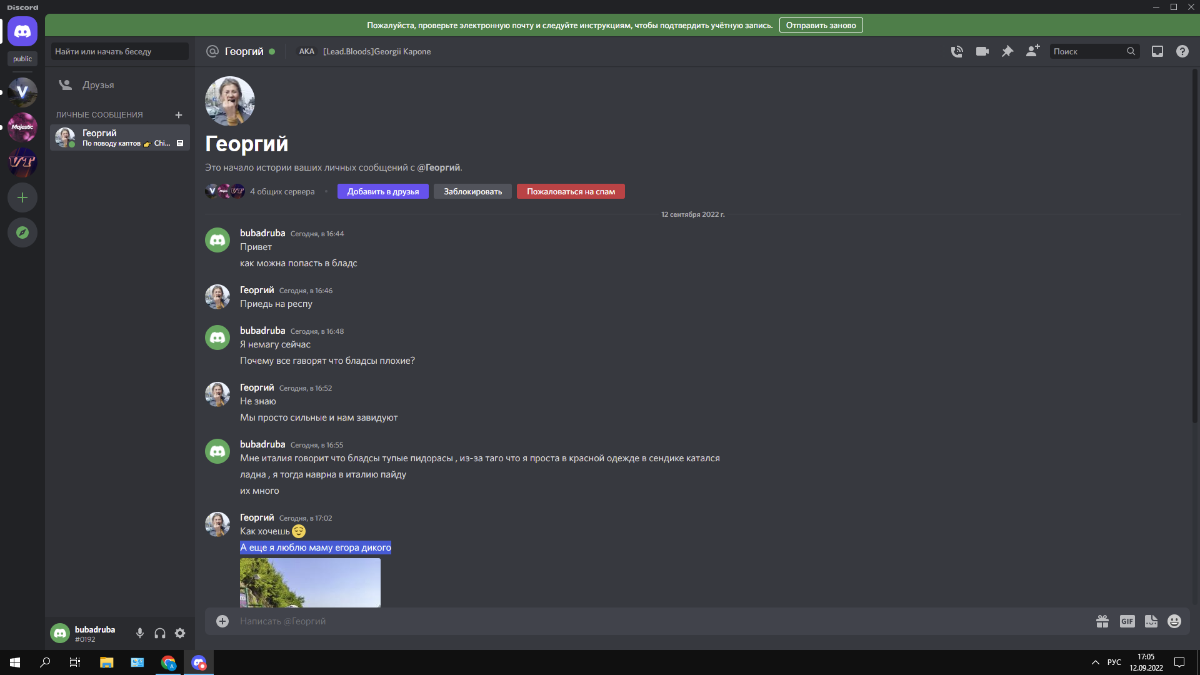This screenshot has width=1200, height=675.
Task: Toggle headphones deafen
Action: (x=160, y=633)
